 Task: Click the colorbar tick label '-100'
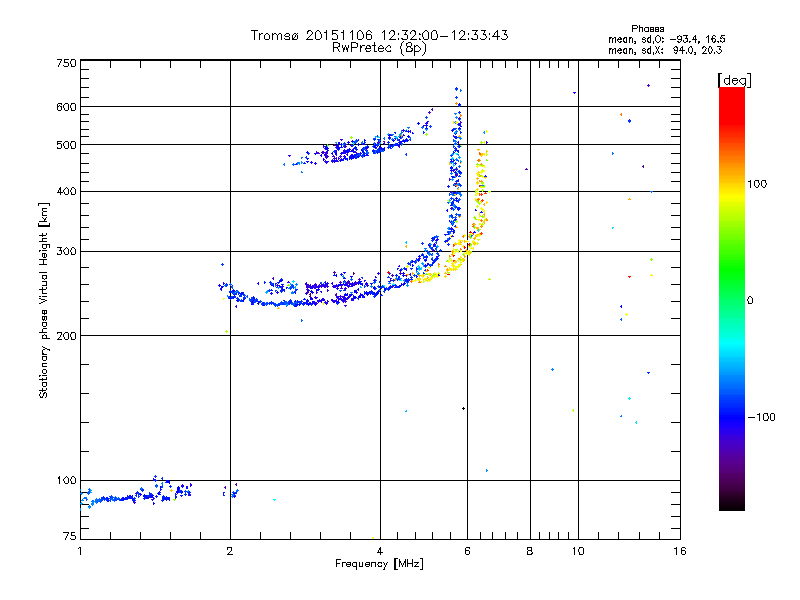click(761, 417)
